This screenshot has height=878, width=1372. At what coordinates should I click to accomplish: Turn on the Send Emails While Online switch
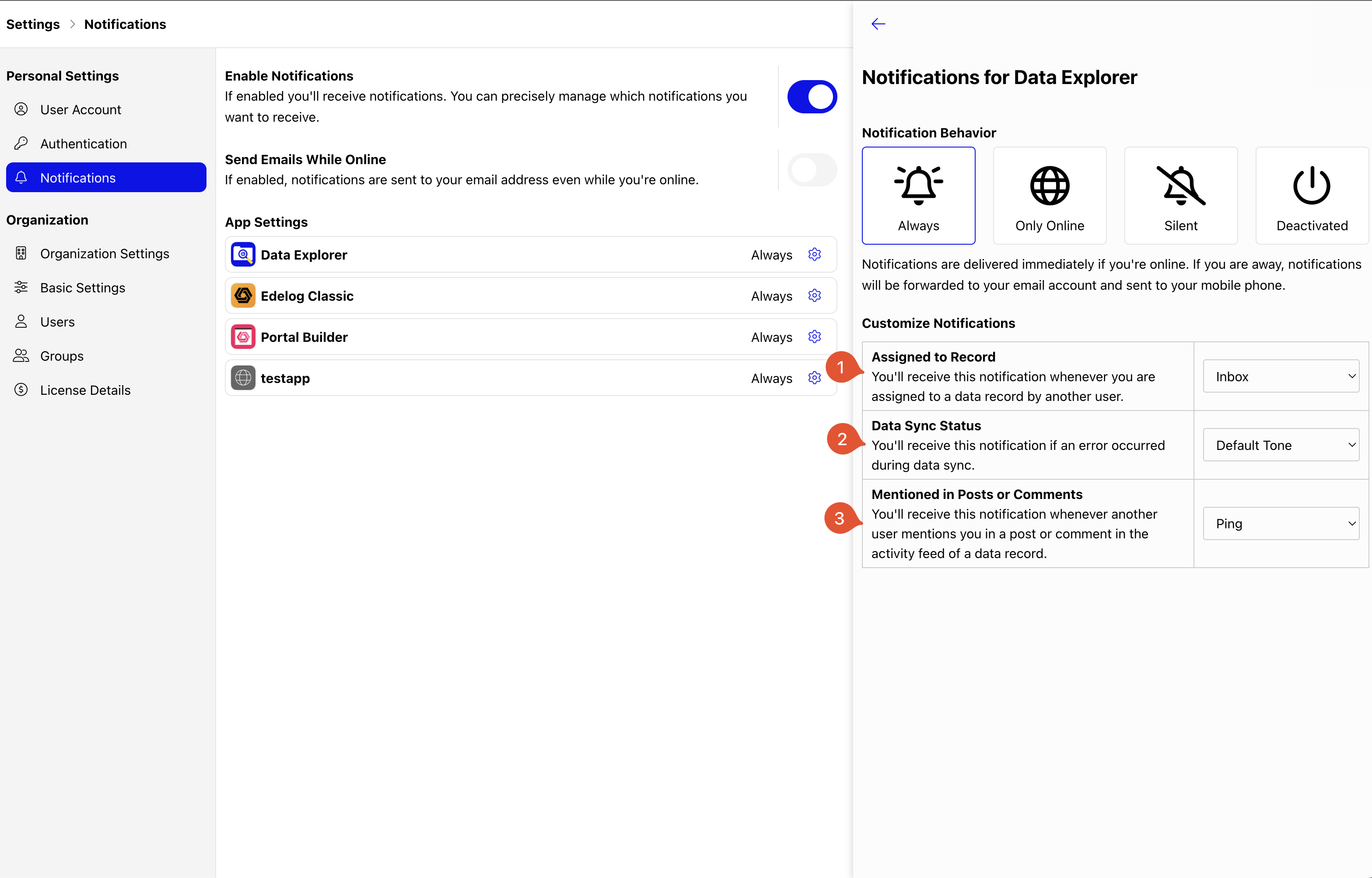(x=812, y=169)
